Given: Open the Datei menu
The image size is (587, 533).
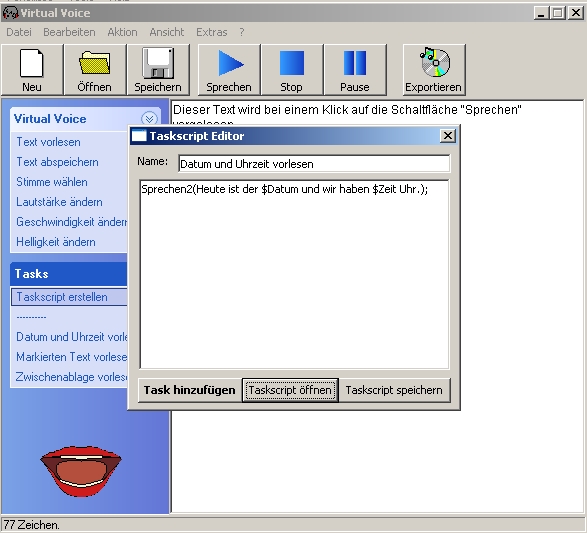Looking at the screenshot, I should click(19, 32).
